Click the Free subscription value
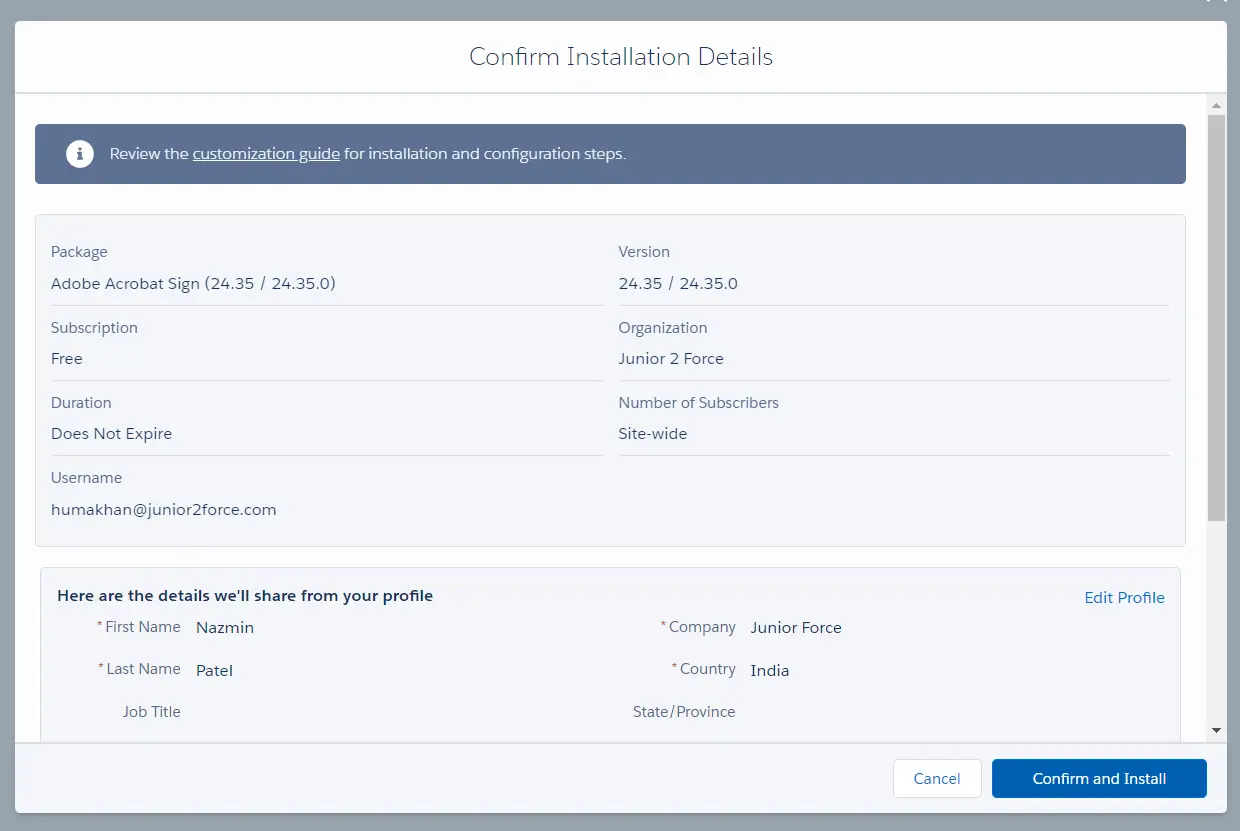 click(x=67, y=359)
